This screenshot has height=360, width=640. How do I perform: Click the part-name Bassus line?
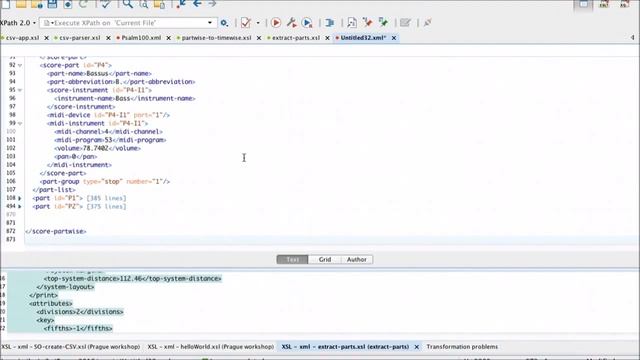[99, 73]
